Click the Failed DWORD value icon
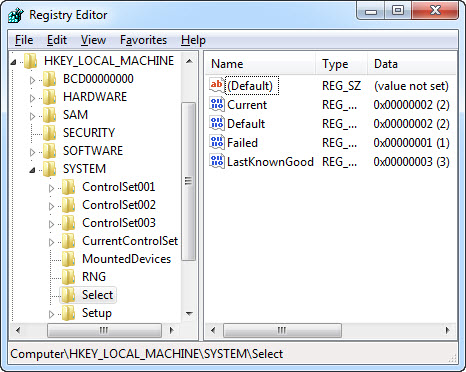 tap(217, 142)
